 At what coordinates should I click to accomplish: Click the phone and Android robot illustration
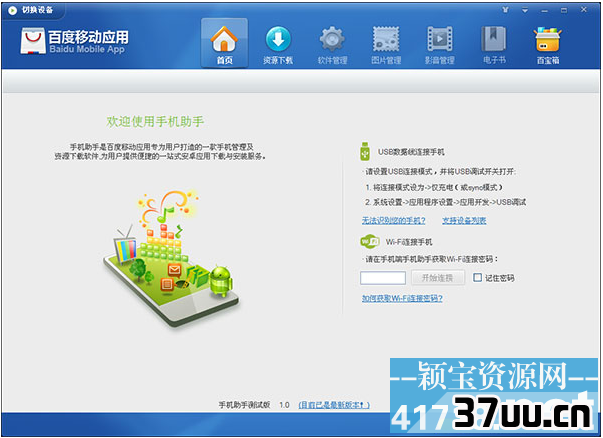click(171, 259)
